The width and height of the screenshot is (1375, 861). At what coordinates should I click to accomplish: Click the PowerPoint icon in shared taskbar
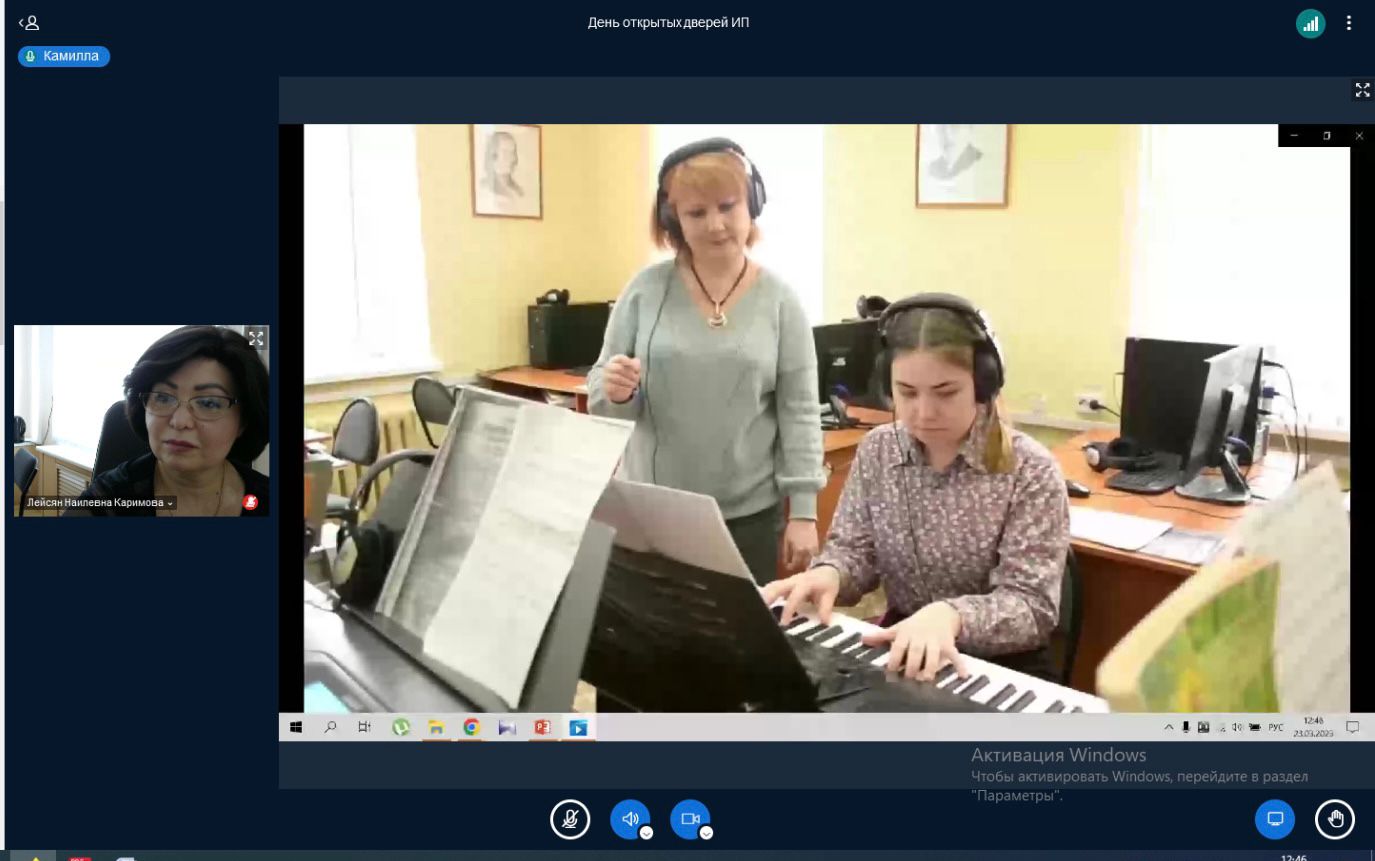coord(542,728)
